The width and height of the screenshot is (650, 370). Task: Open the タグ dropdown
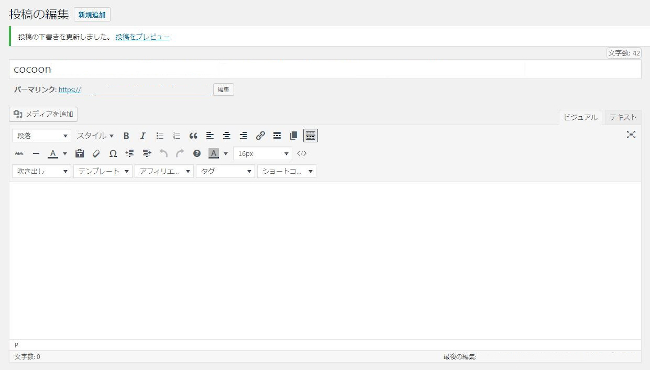[x=226, y=171]
